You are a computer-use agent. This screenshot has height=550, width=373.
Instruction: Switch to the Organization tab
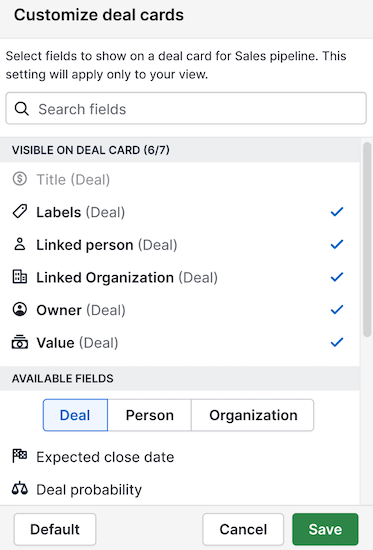pos(253,415)
